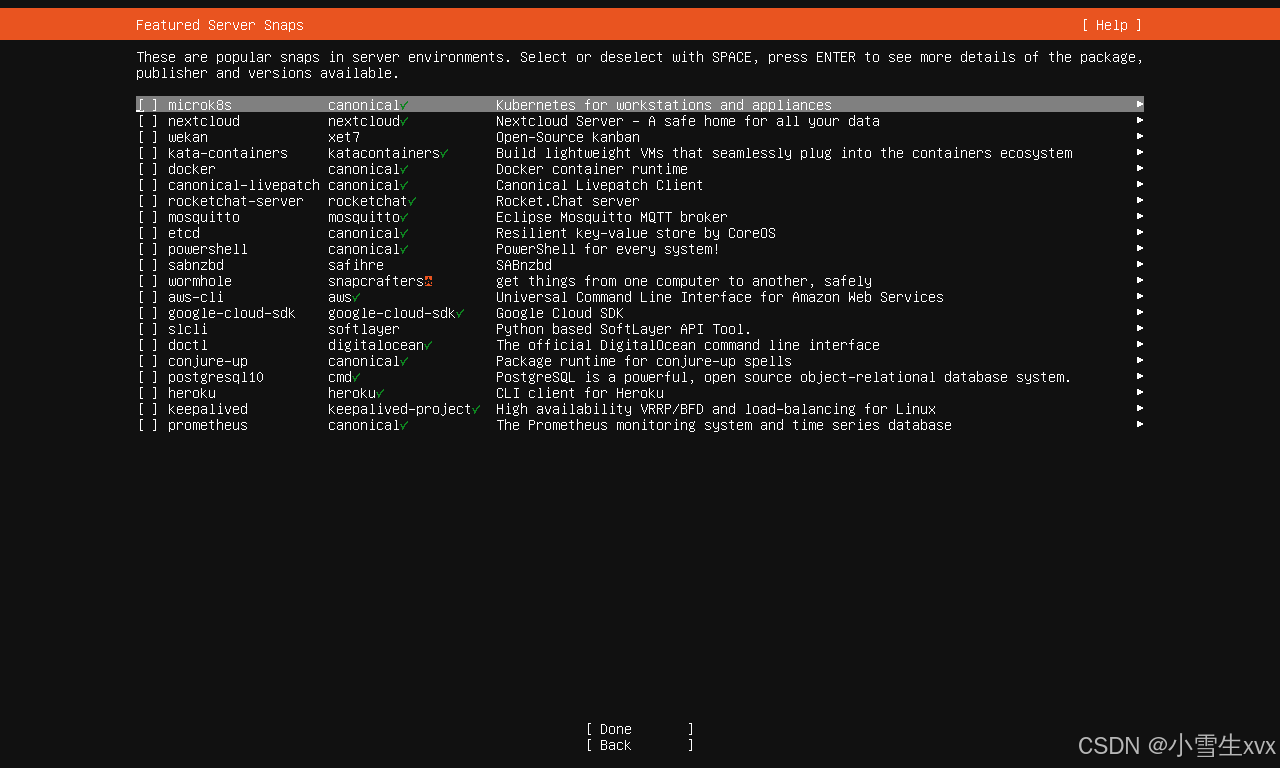Click the softlayer publisher name

364,329
